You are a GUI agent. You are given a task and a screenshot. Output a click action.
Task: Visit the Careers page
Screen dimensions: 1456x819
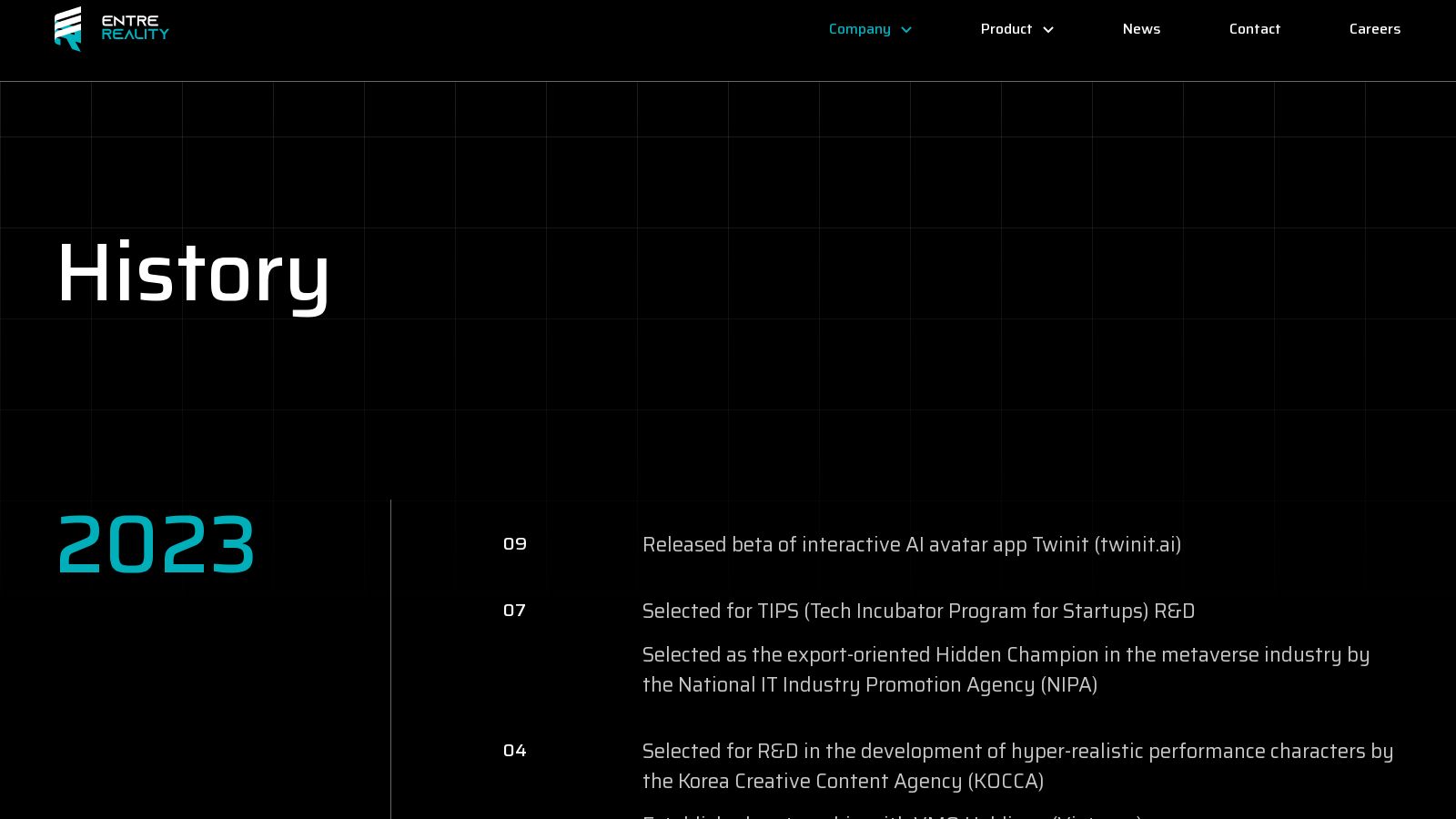click(x=1375, y=29)
